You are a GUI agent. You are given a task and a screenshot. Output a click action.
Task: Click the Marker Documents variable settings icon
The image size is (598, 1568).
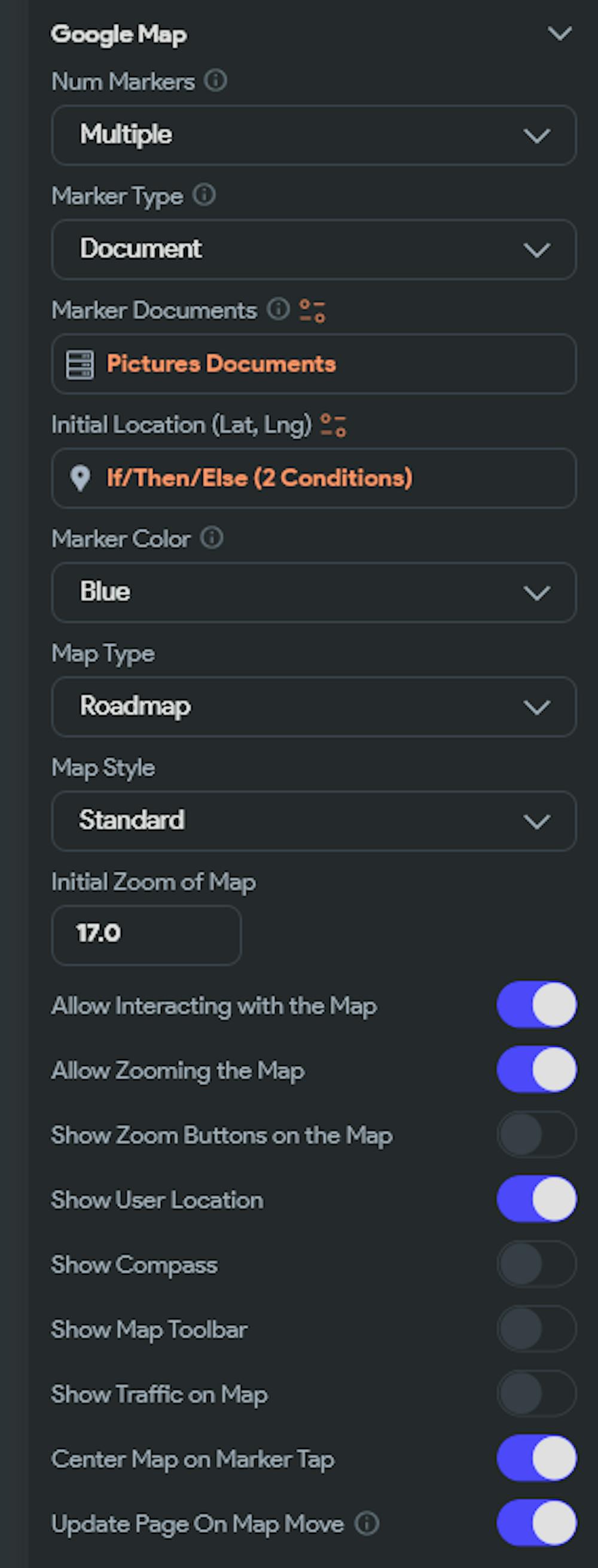point(312,310)
